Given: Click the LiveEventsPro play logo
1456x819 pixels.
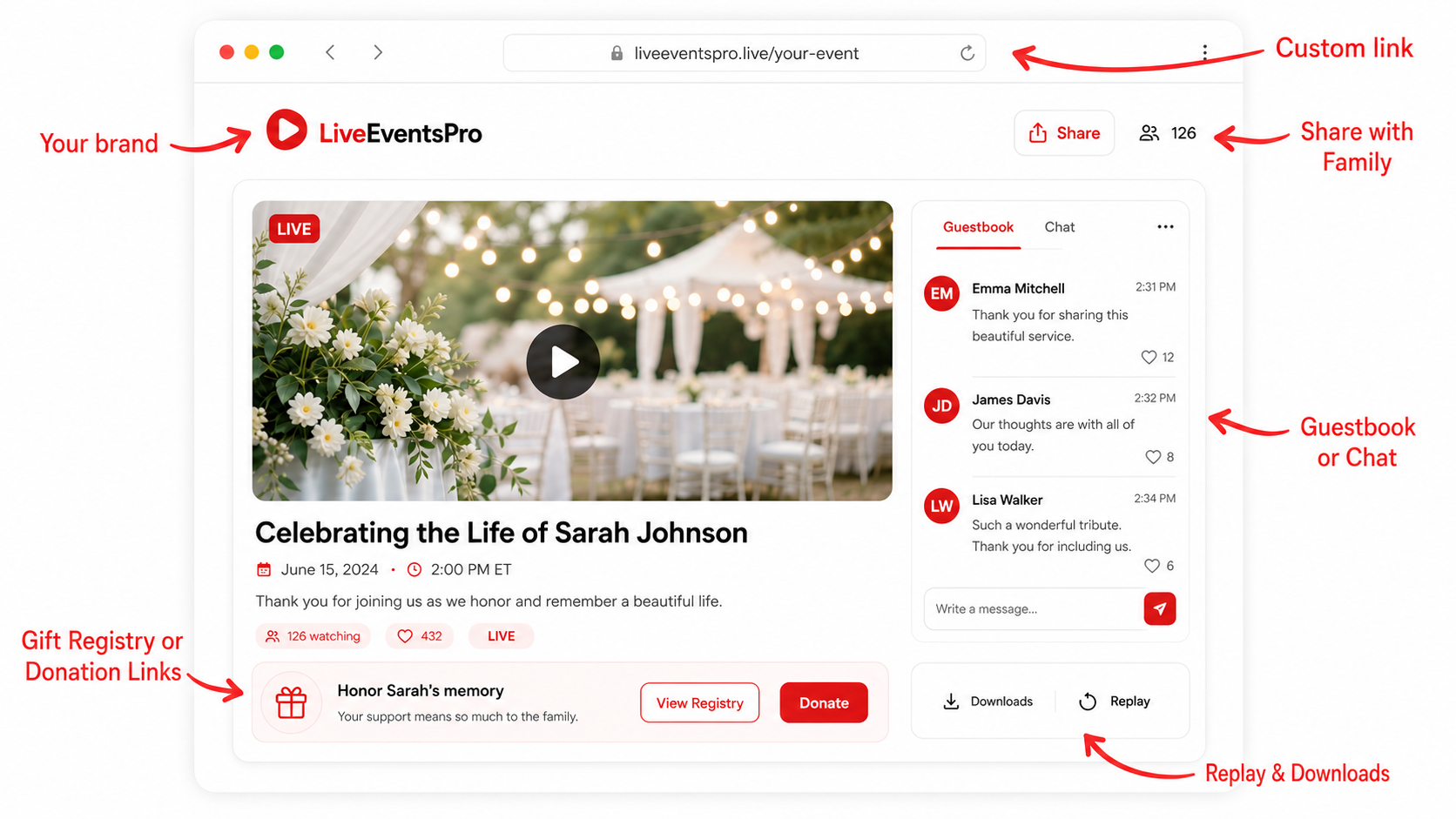Looking at the screenshot, I should tap(286, 130).
